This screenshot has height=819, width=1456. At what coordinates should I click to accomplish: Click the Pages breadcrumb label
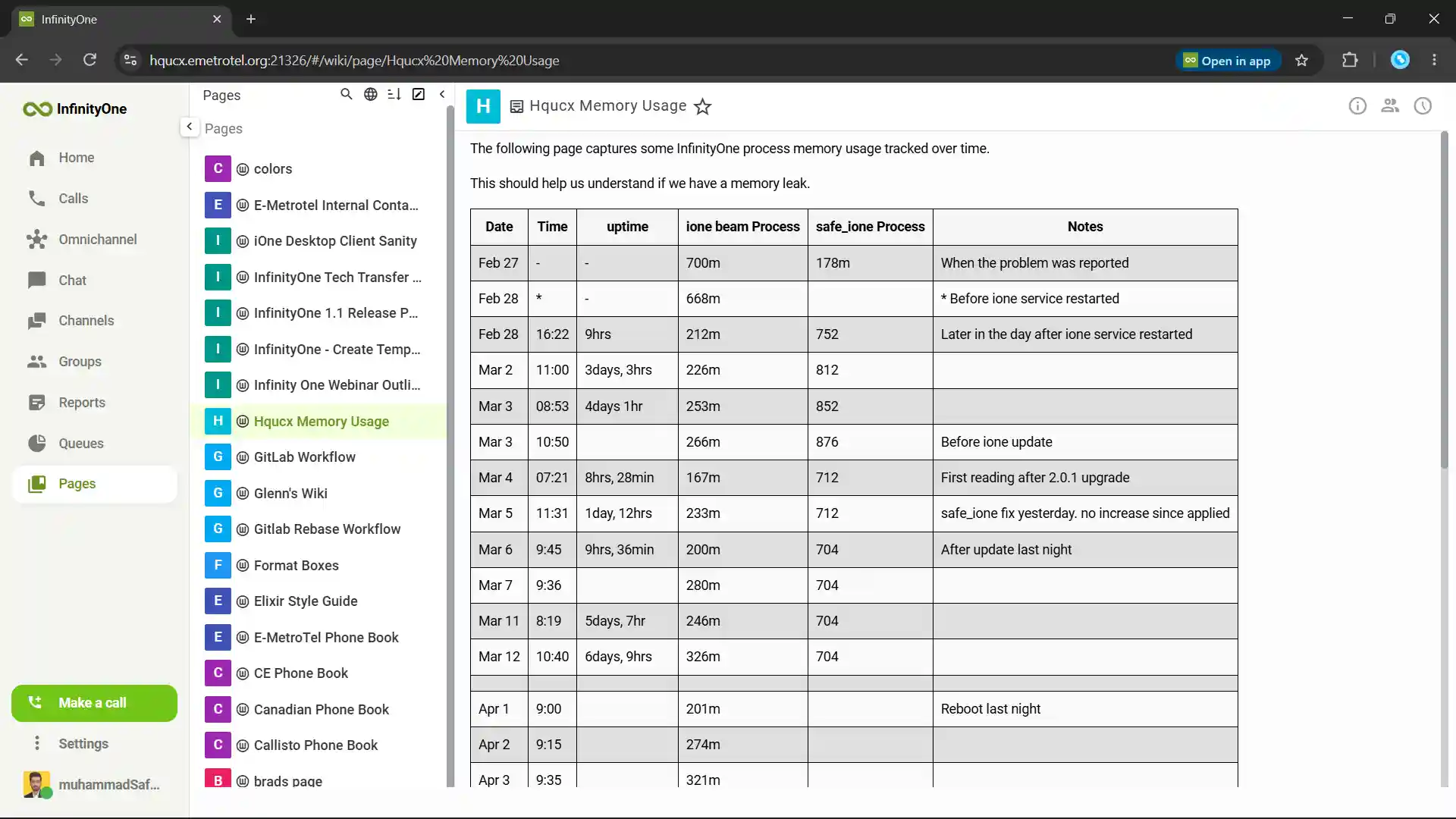point(224,129)
